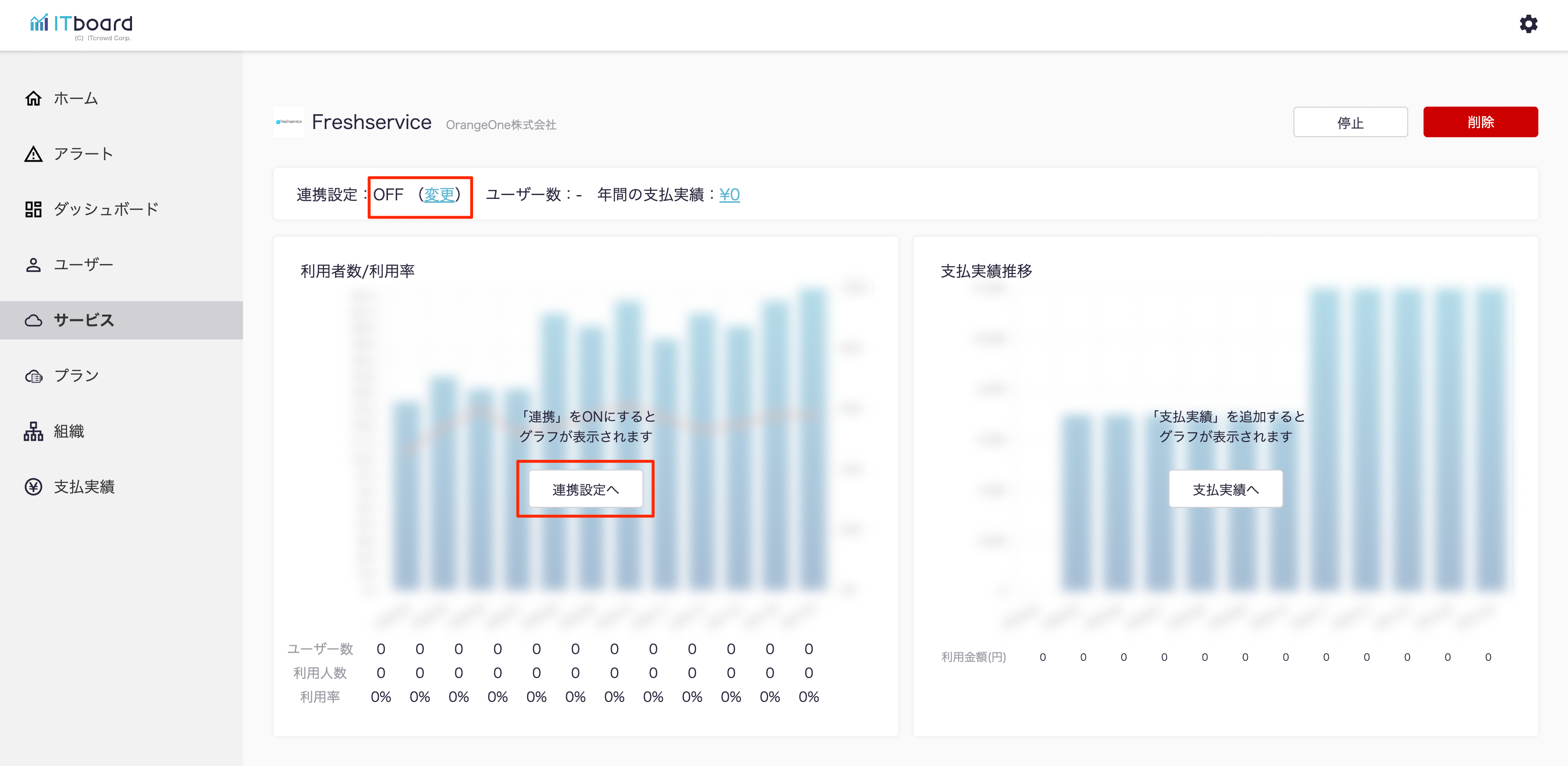
Task: Click the plan cloud-document icon
Action: point(33,376)
